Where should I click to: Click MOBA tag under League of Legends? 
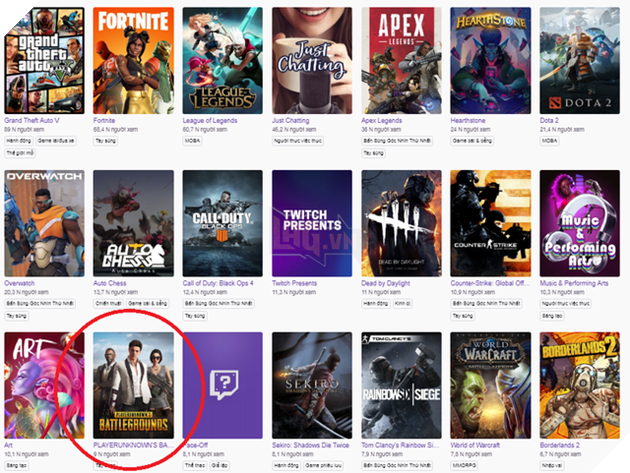pos(192,141)
